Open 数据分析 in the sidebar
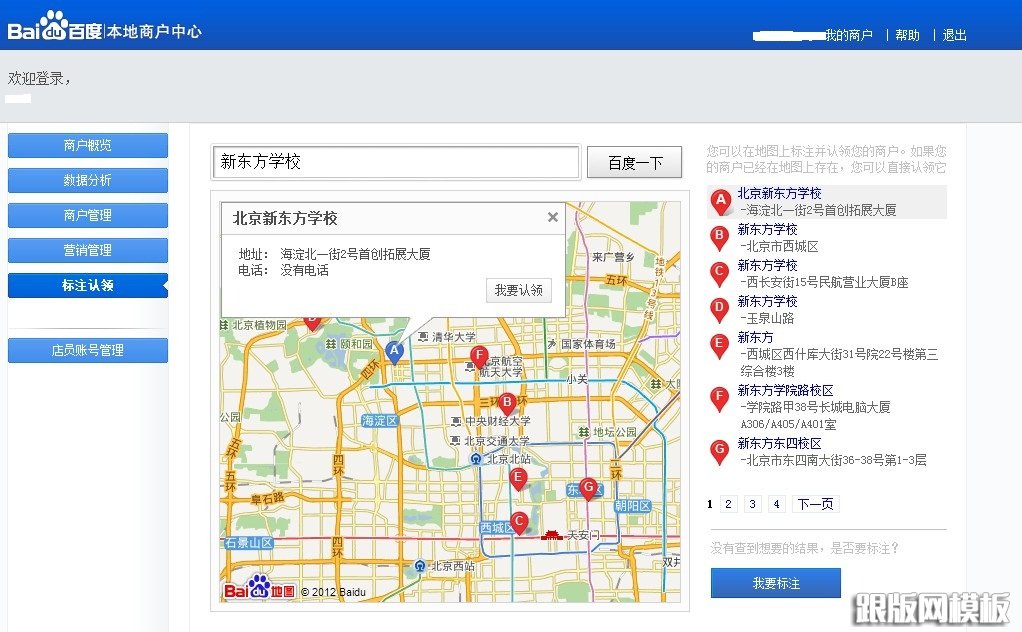The width and height of the screenshot is (1022, 632). point(88,181)
